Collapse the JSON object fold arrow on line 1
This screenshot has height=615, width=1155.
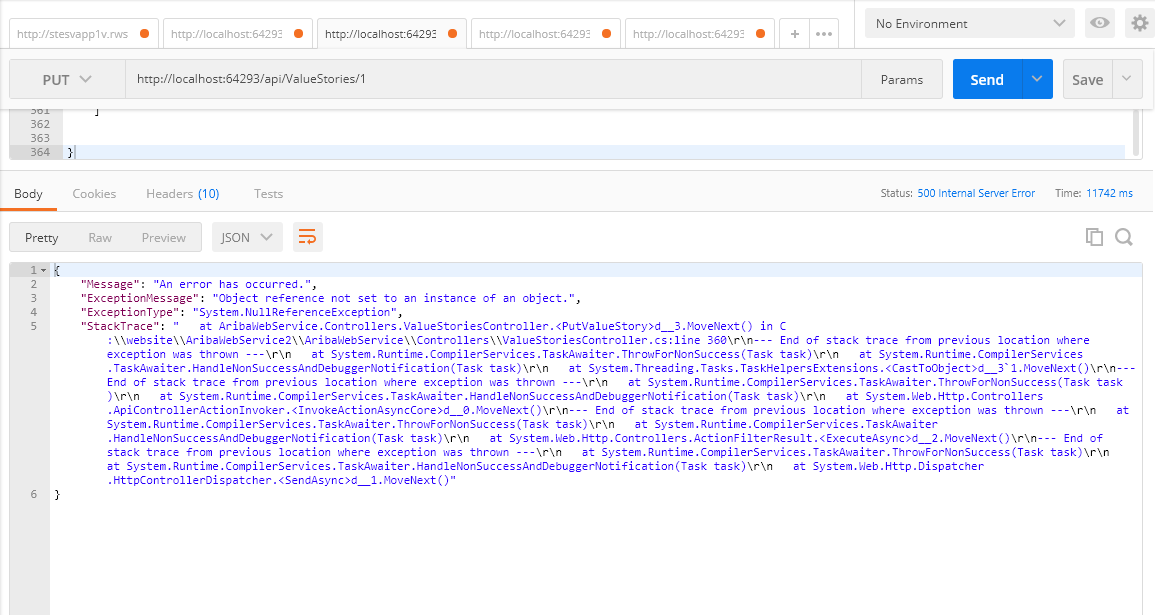[43, 270]
